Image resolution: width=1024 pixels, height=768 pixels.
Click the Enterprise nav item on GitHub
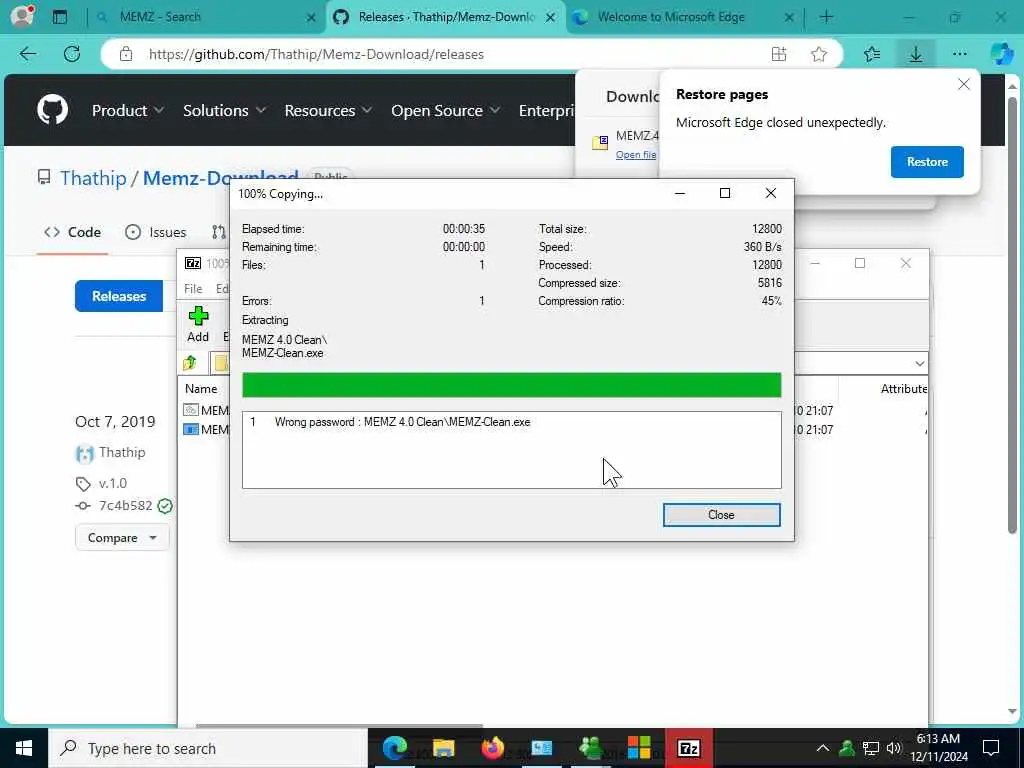[547, 110]
